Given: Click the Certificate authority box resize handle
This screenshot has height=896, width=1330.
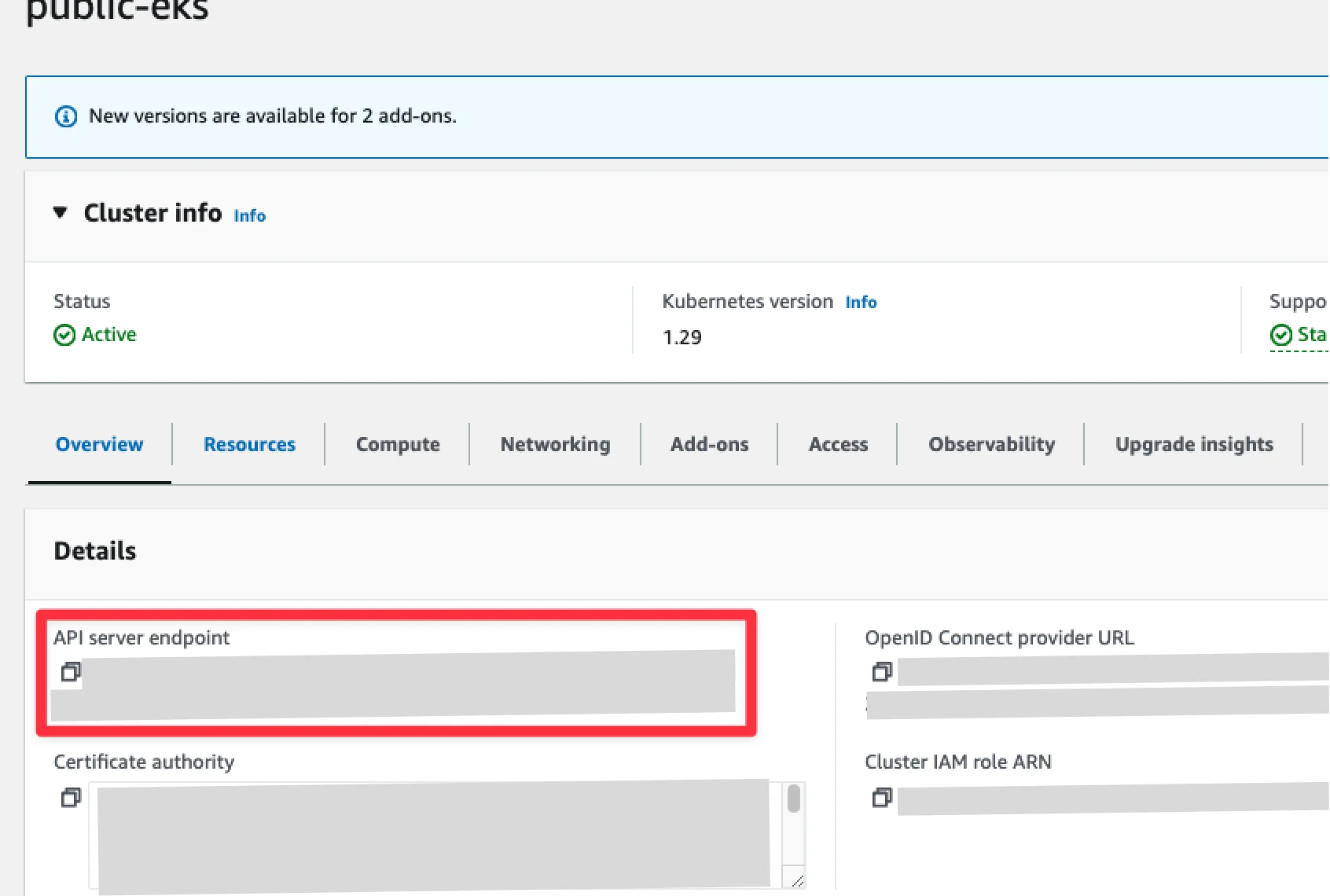Looking at the screenshot, I should coord(797,881).
